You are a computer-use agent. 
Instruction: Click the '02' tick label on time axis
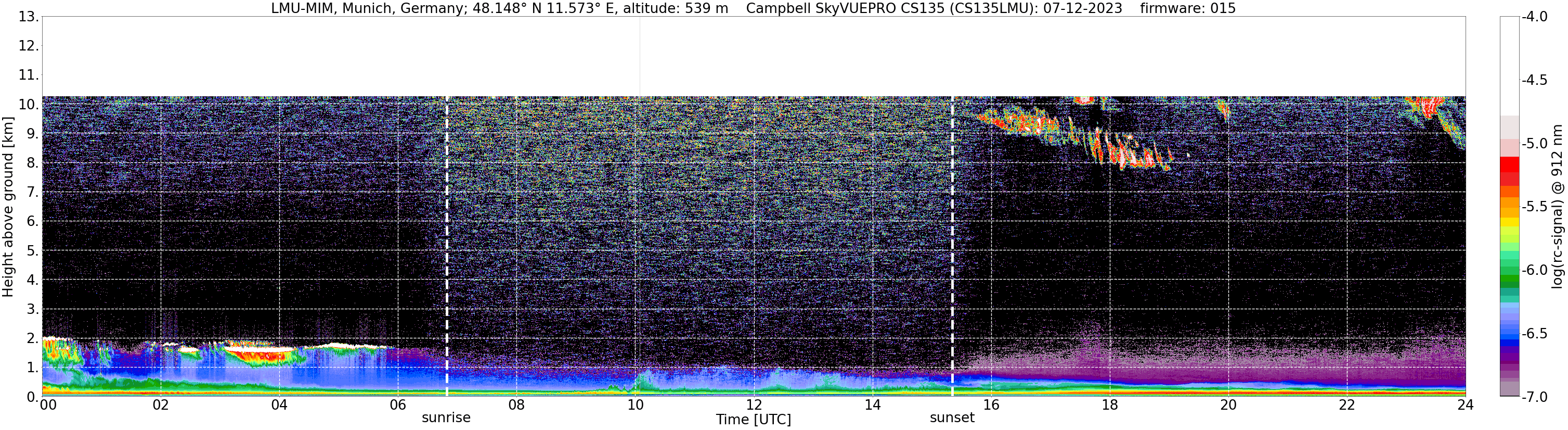[160, 405]
